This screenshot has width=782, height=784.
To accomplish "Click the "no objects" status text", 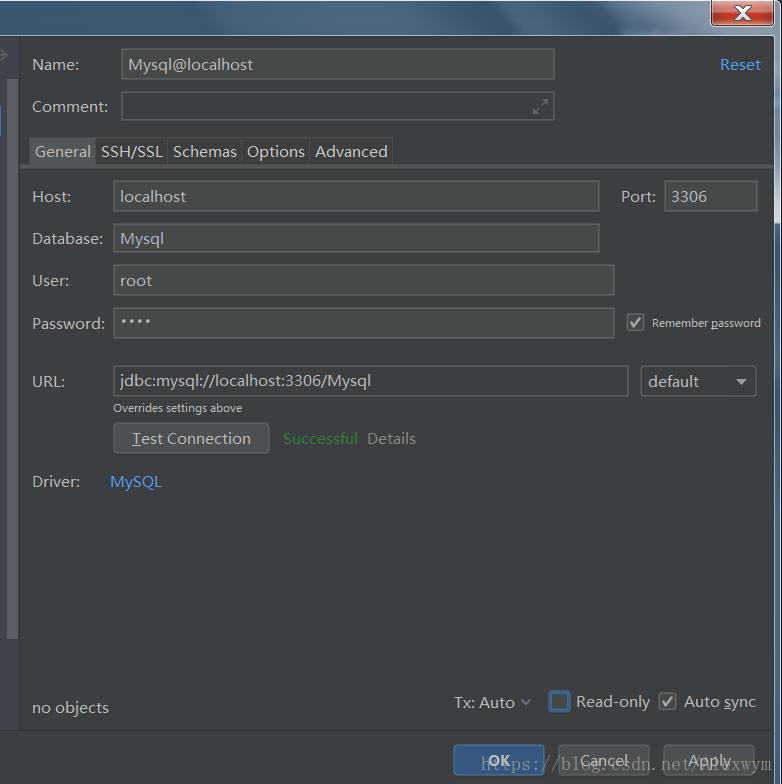I will coord(70,708).
